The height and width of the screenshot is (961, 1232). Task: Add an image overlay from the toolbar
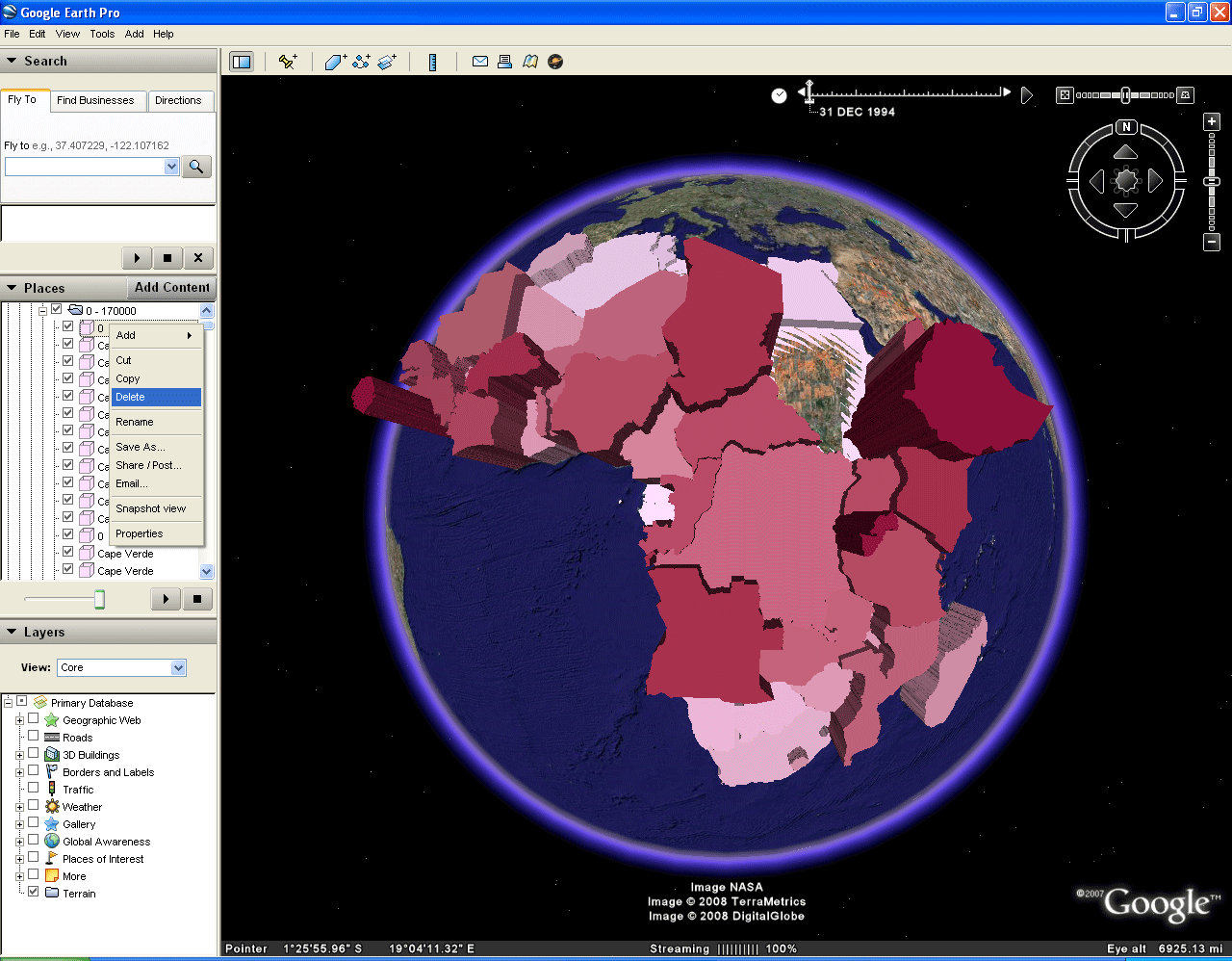(387, 62)
